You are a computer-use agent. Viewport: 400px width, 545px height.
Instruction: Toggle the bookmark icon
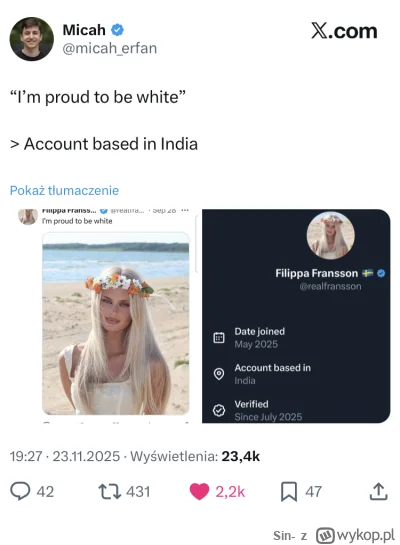pyautogui.click(x=289, y=491)
